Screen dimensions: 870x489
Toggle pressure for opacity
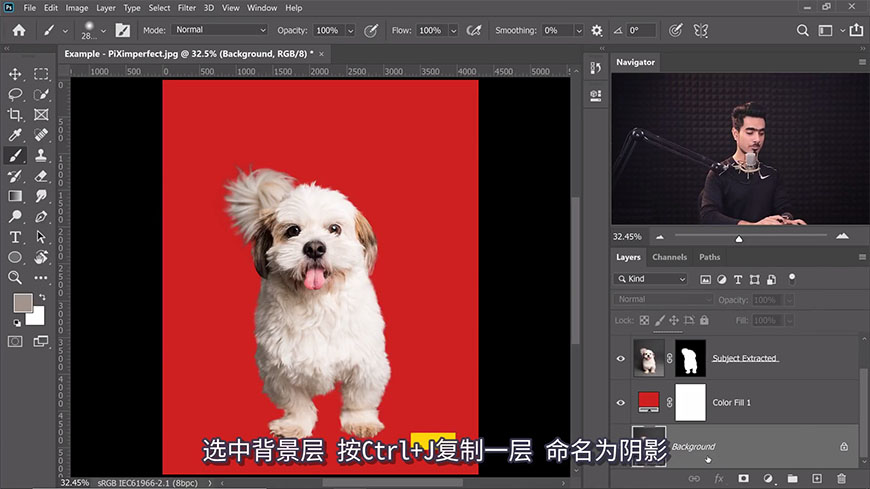(x=371, y=31)
